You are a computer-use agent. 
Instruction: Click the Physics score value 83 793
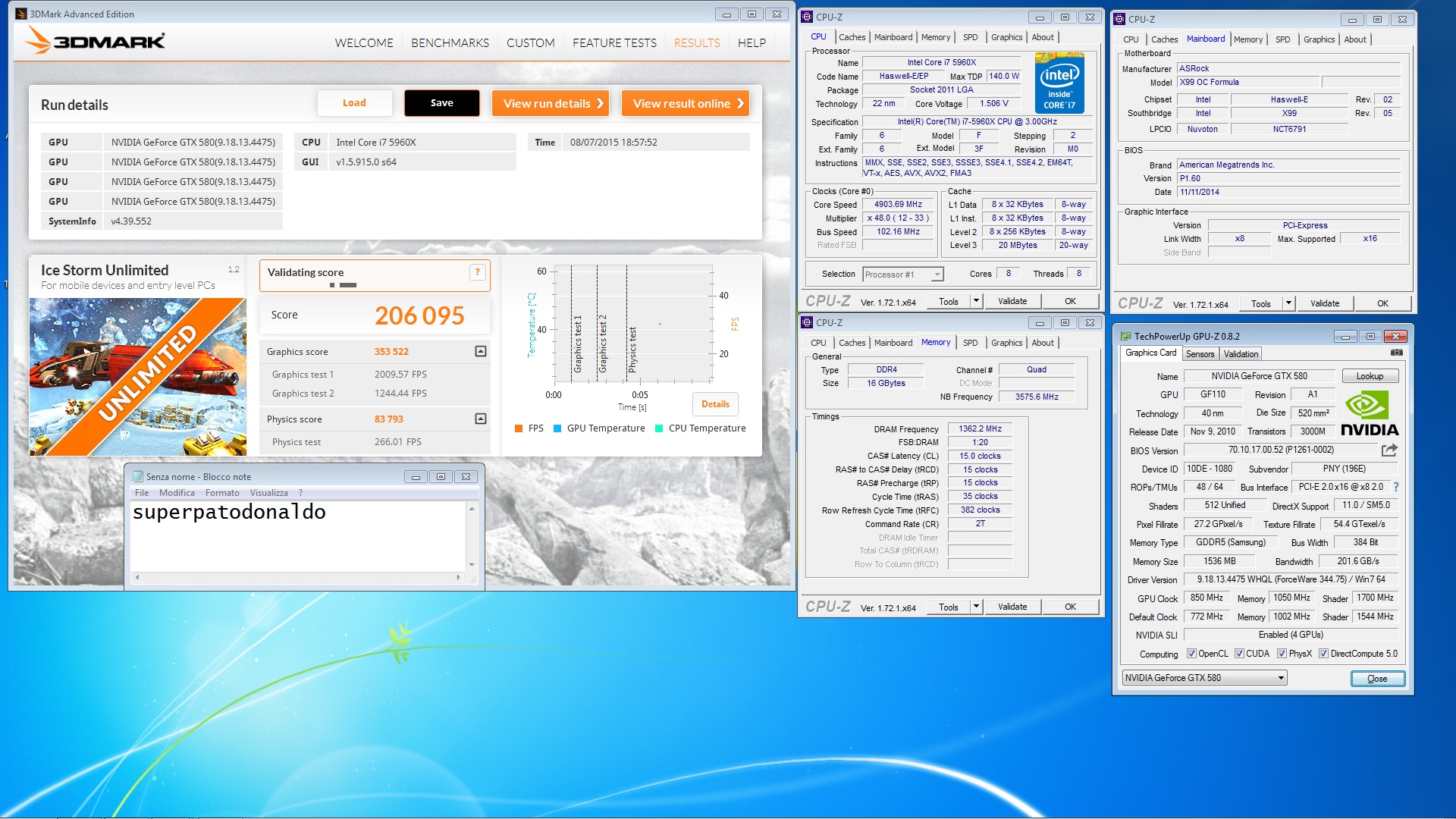click(x=388, y=419)
